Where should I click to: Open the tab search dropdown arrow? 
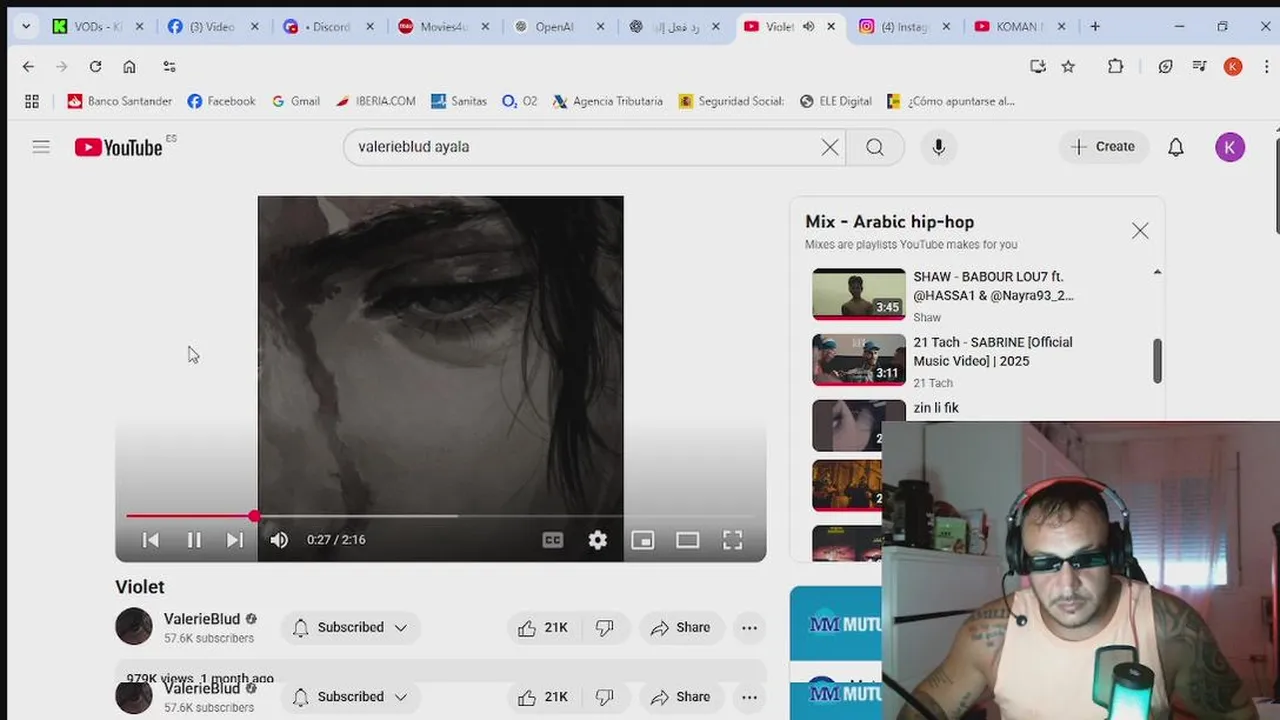[26, 27]
